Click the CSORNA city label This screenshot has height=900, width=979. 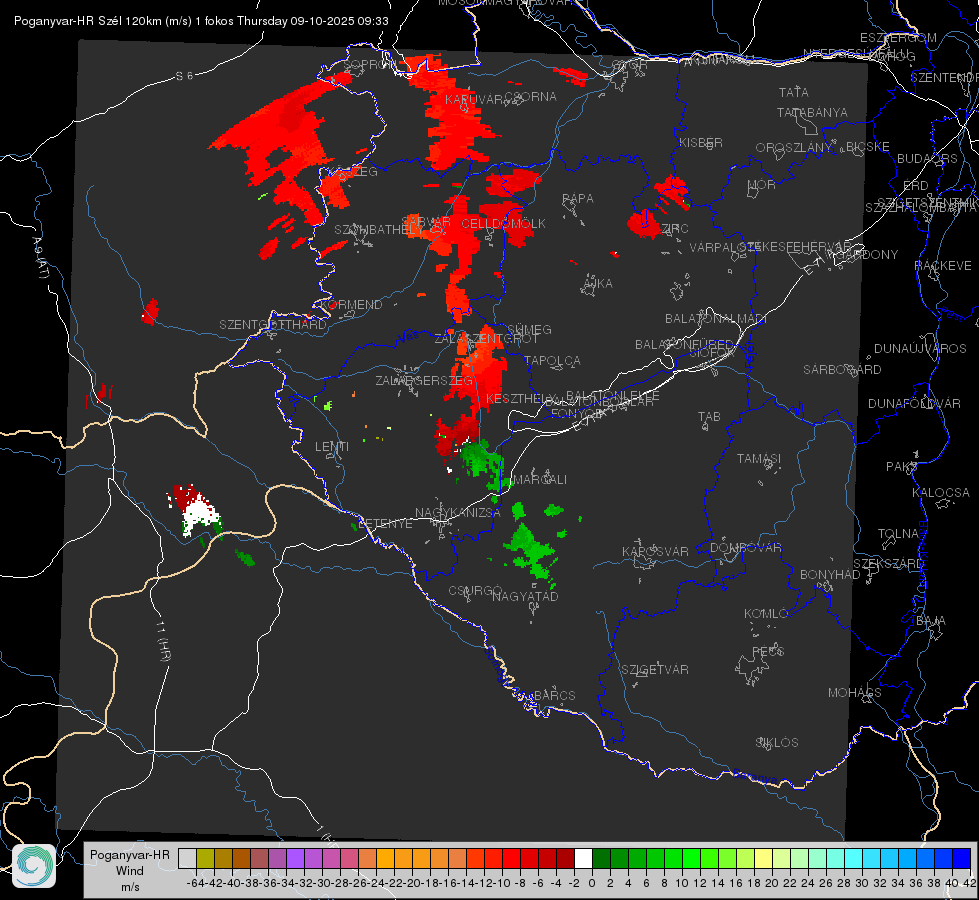530,96
